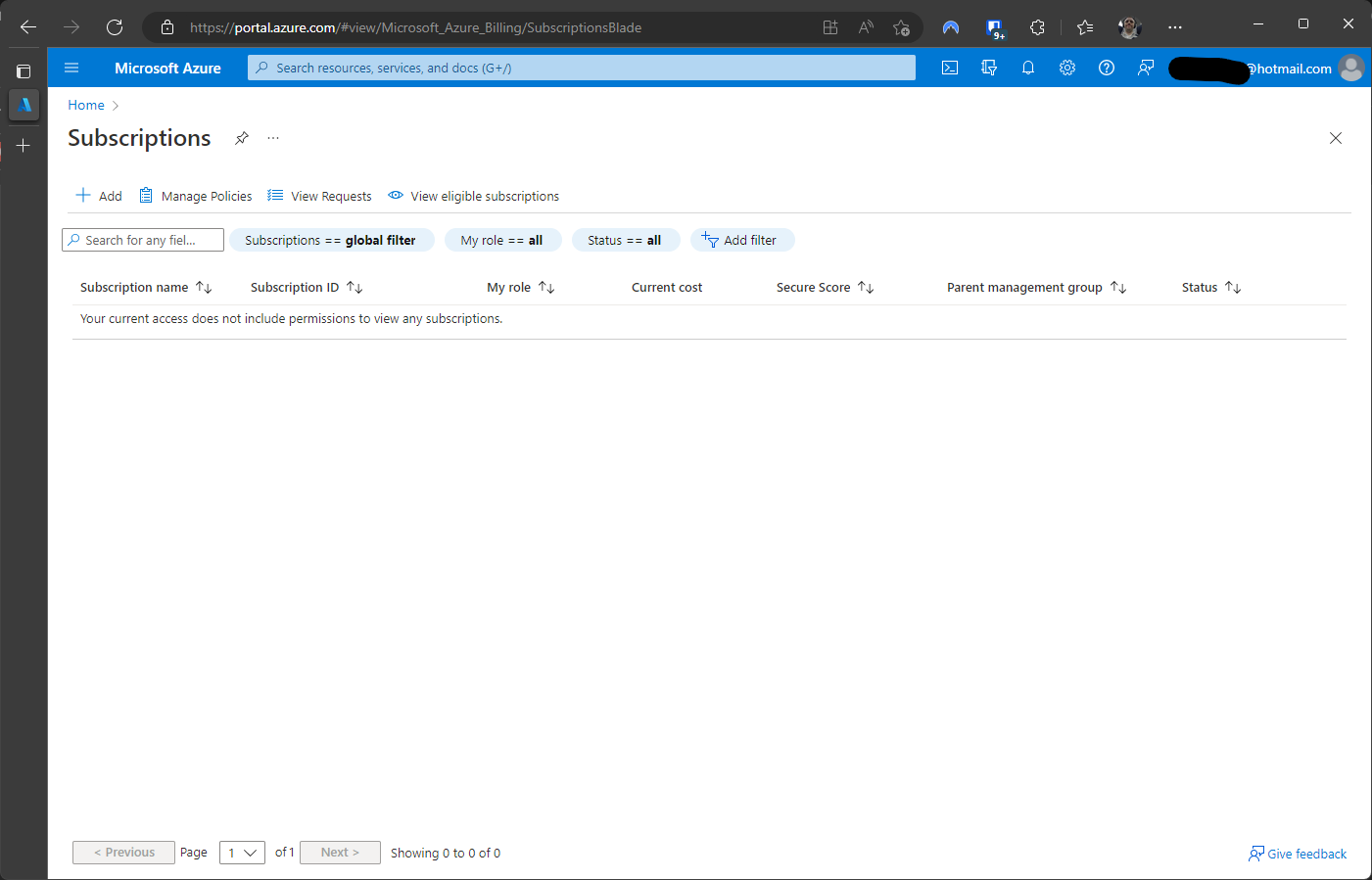1372x880 pixels.
Task: Select the Azure tab icon in the vertical tabs
Action: (x=24, y=105)
